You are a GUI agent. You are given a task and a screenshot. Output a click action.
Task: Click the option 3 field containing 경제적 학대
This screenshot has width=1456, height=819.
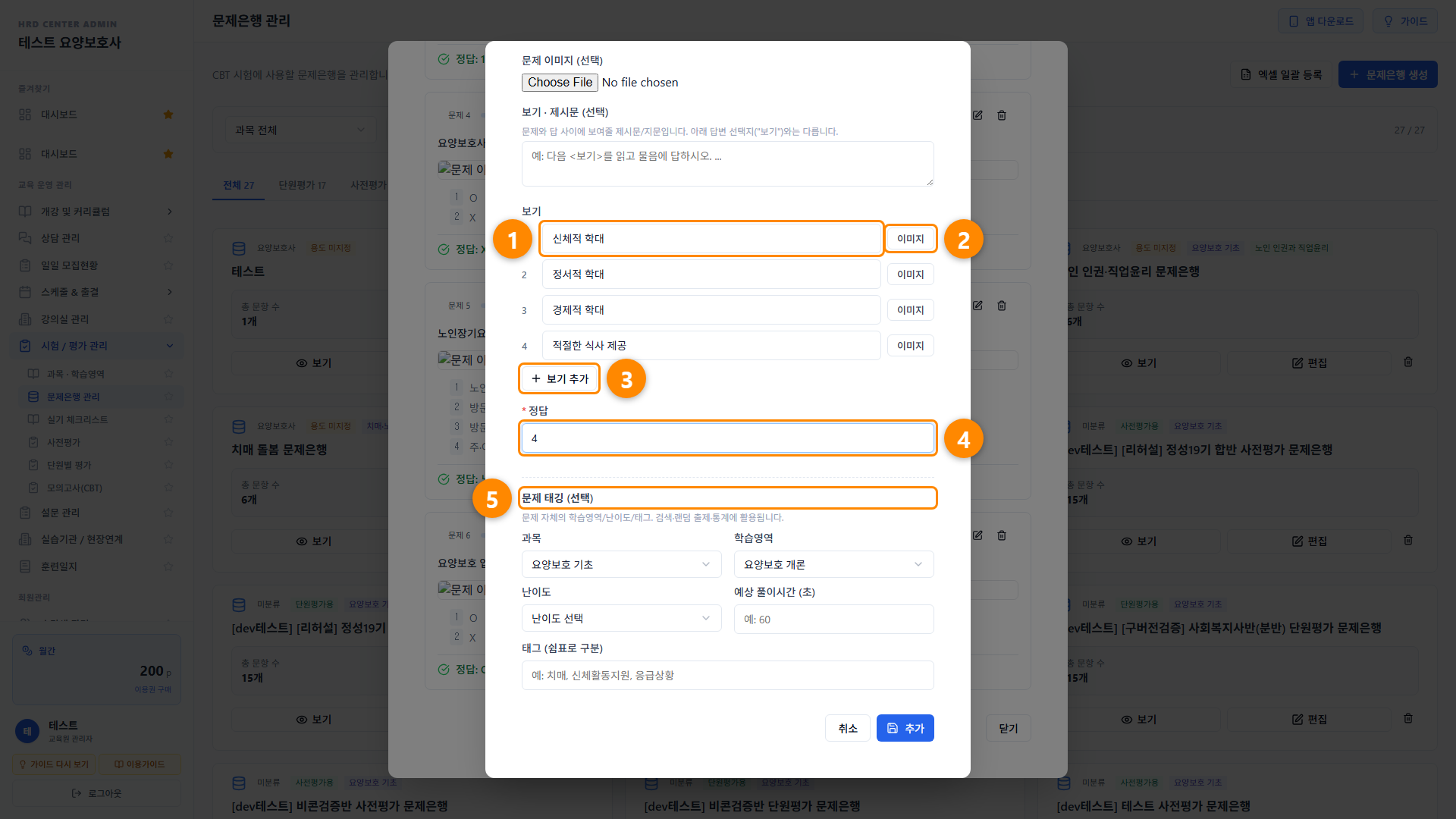pos(711,310)
